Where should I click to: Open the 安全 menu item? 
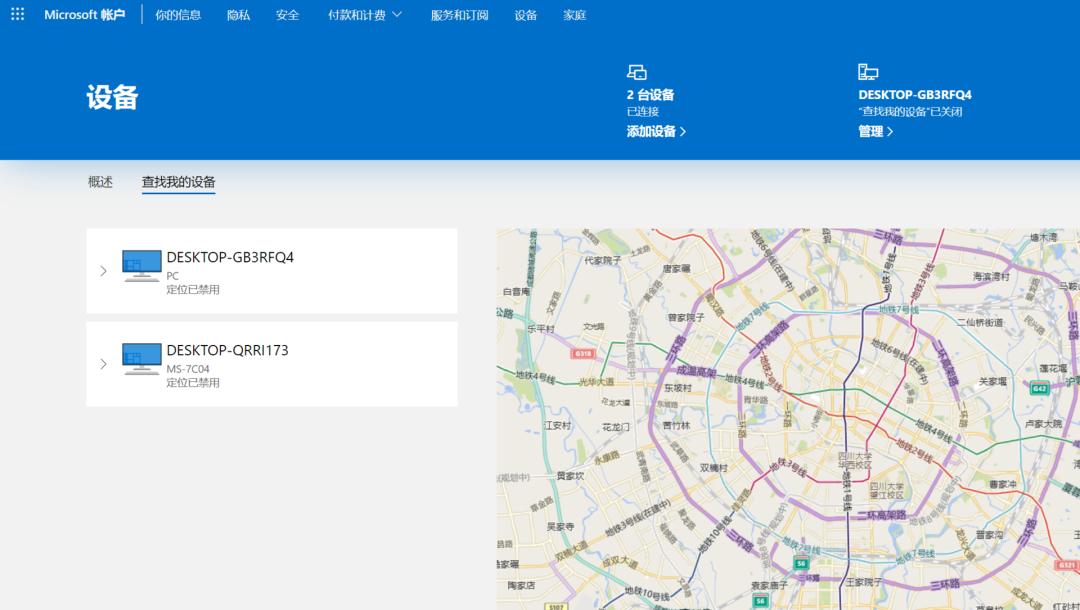coord(287,15)
